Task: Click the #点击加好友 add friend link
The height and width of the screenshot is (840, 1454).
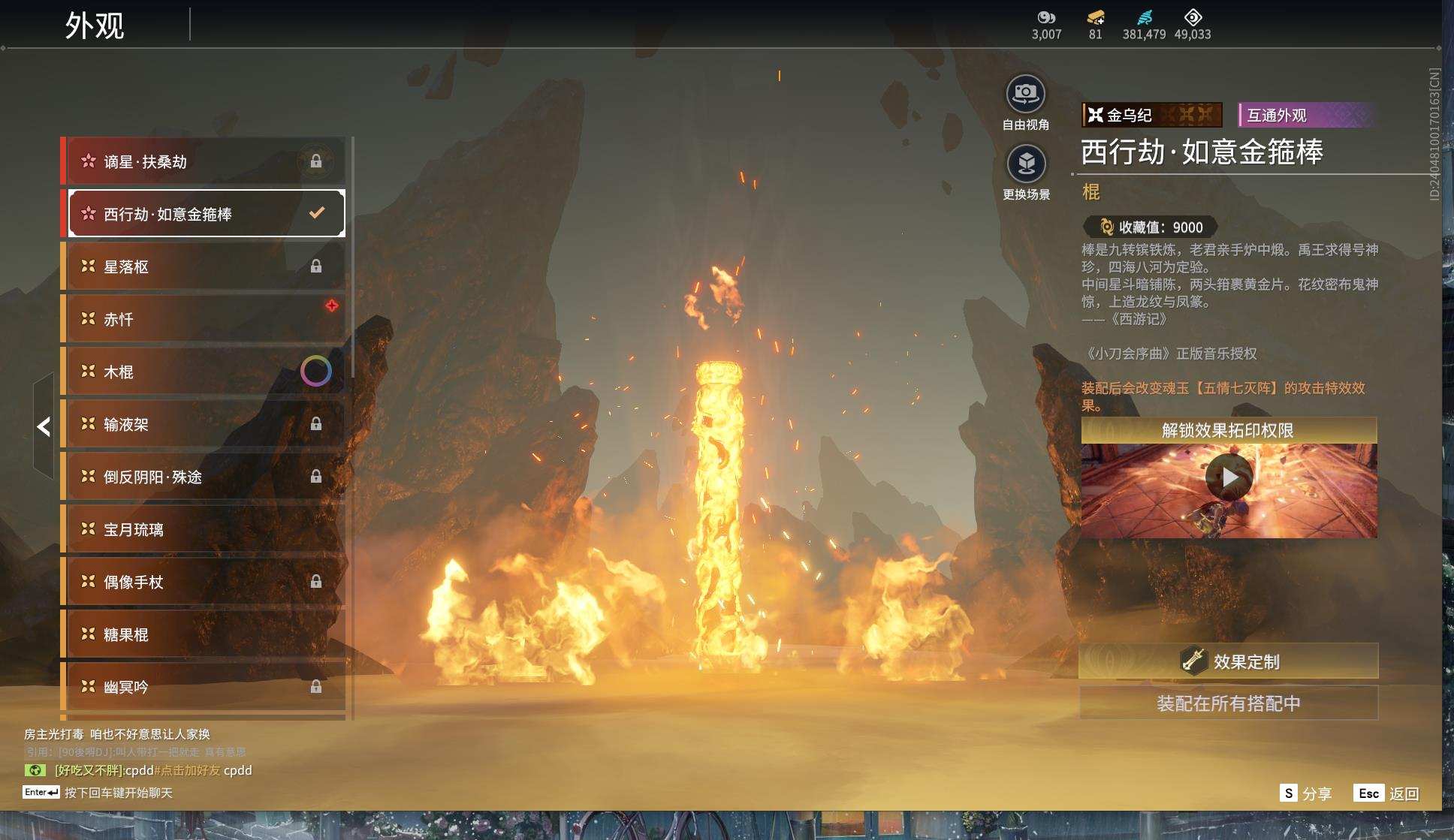Action: click(x=187, y=770)
